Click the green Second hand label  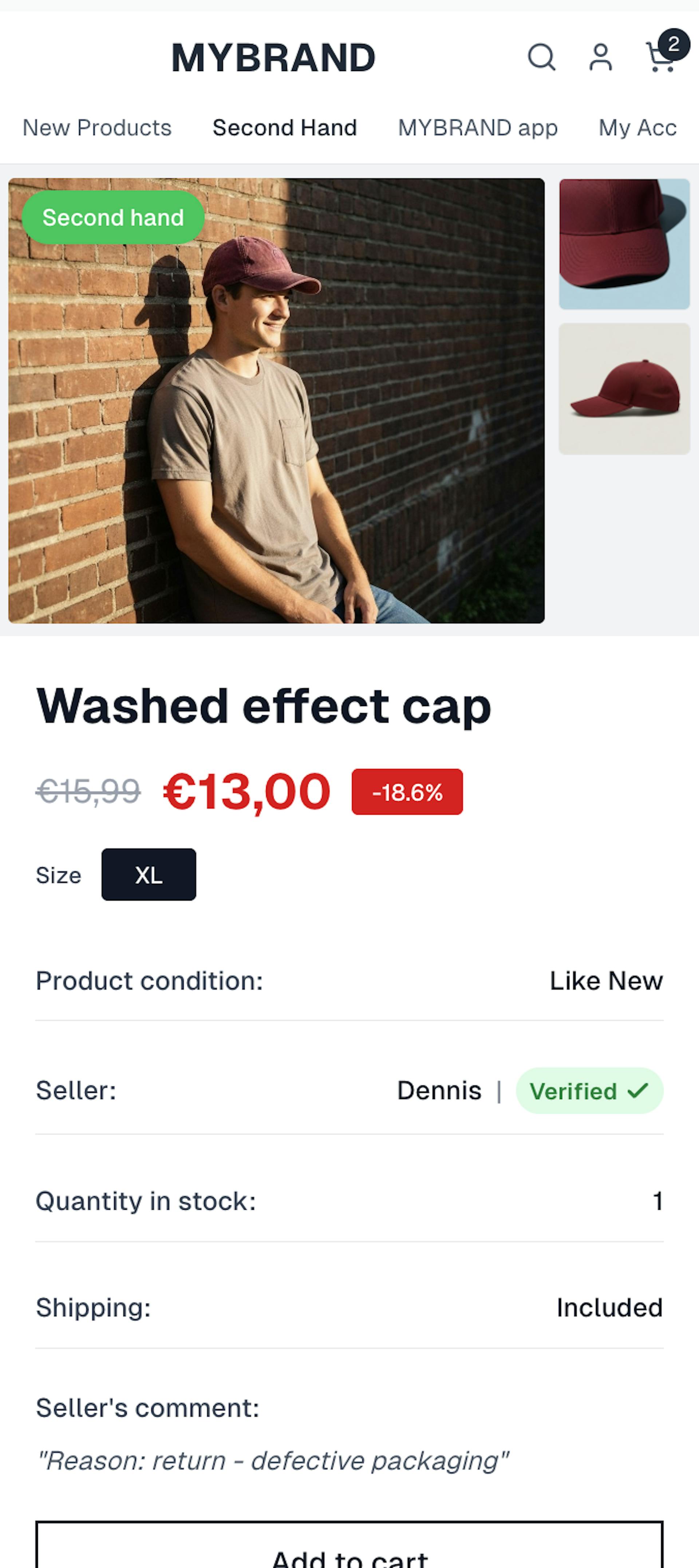tap(113, 217)
